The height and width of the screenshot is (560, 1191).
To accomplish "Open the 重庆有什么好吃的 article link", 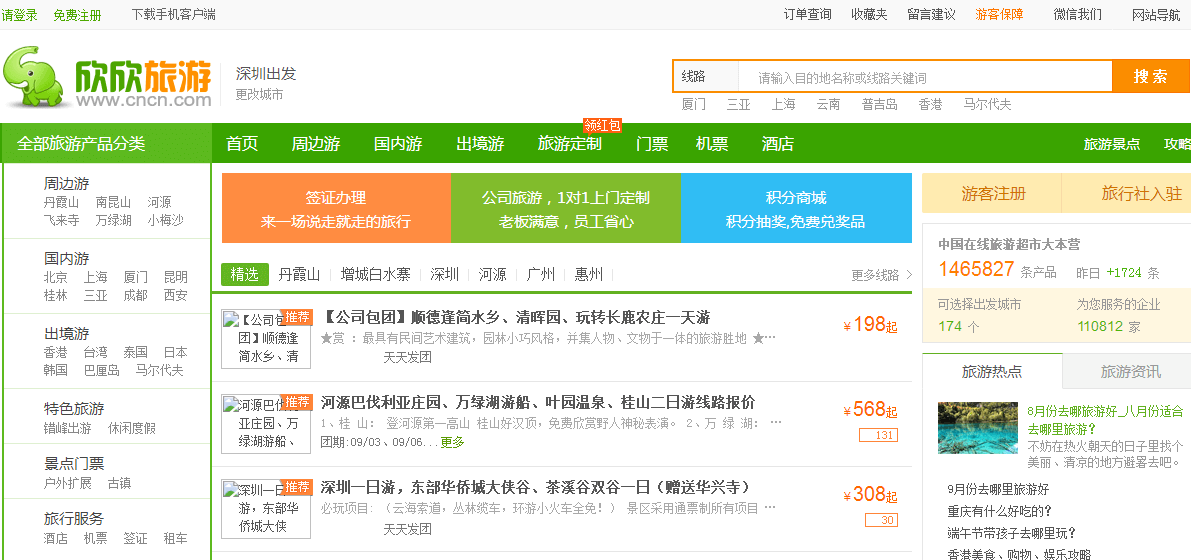I will point(1000,511).
